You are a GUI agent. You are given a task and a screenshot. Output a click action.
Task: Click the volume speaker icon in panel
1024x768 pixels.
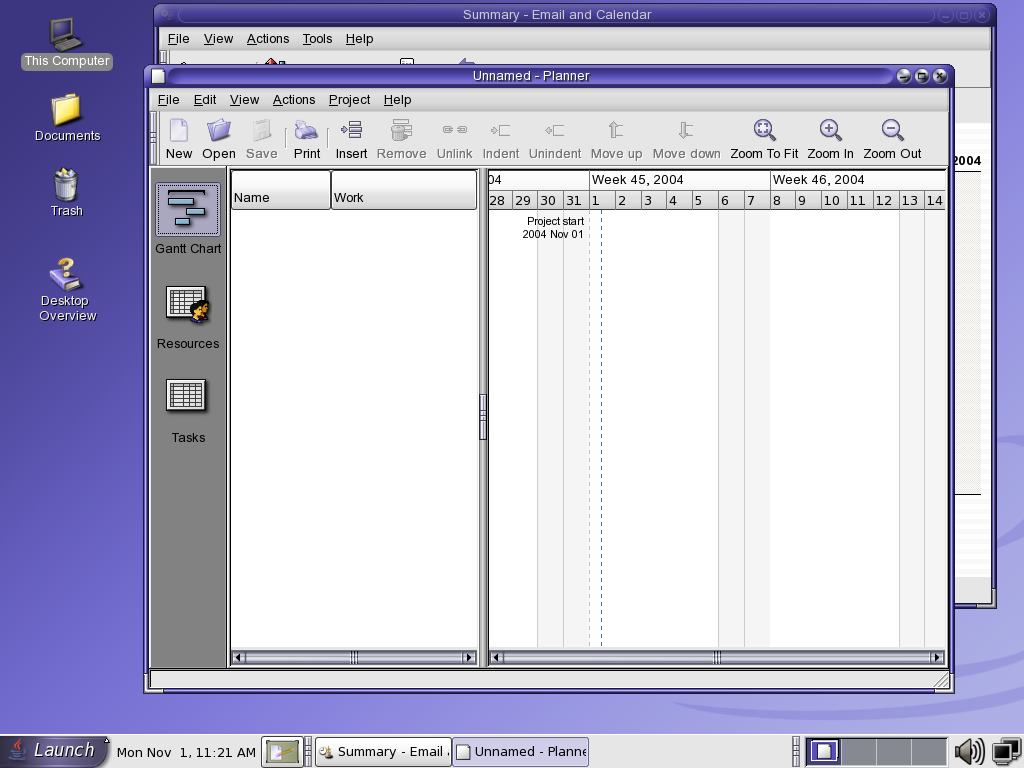[970, 752]
